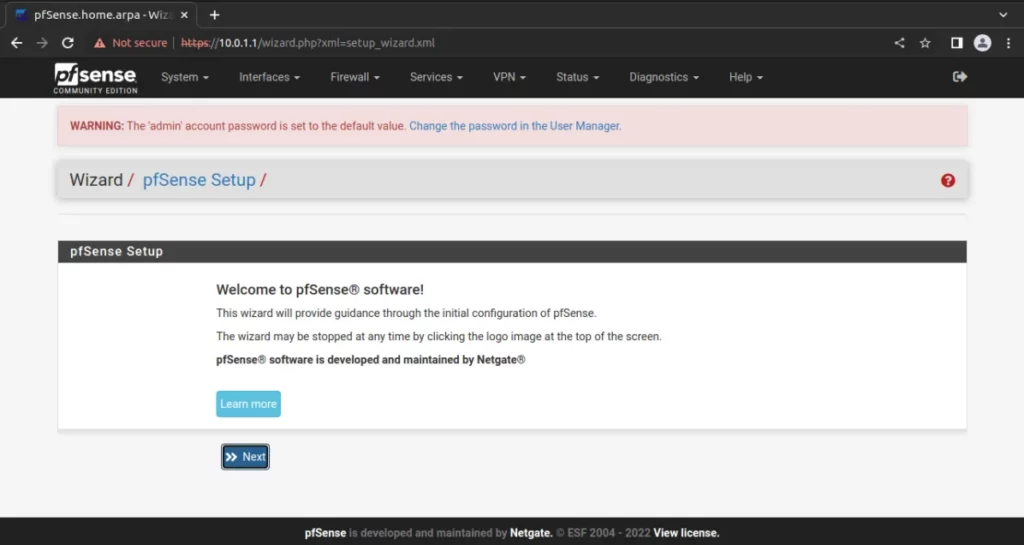
Task: Open the red help question icon
Action: [x=948, y=181]
